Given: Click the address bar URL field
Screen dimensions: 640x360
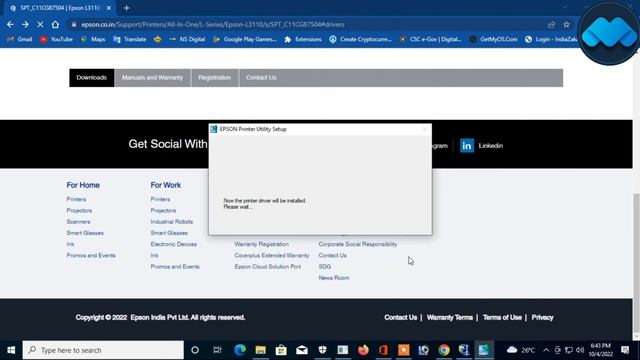Looking at the screenshot, I should pos(306,24).
